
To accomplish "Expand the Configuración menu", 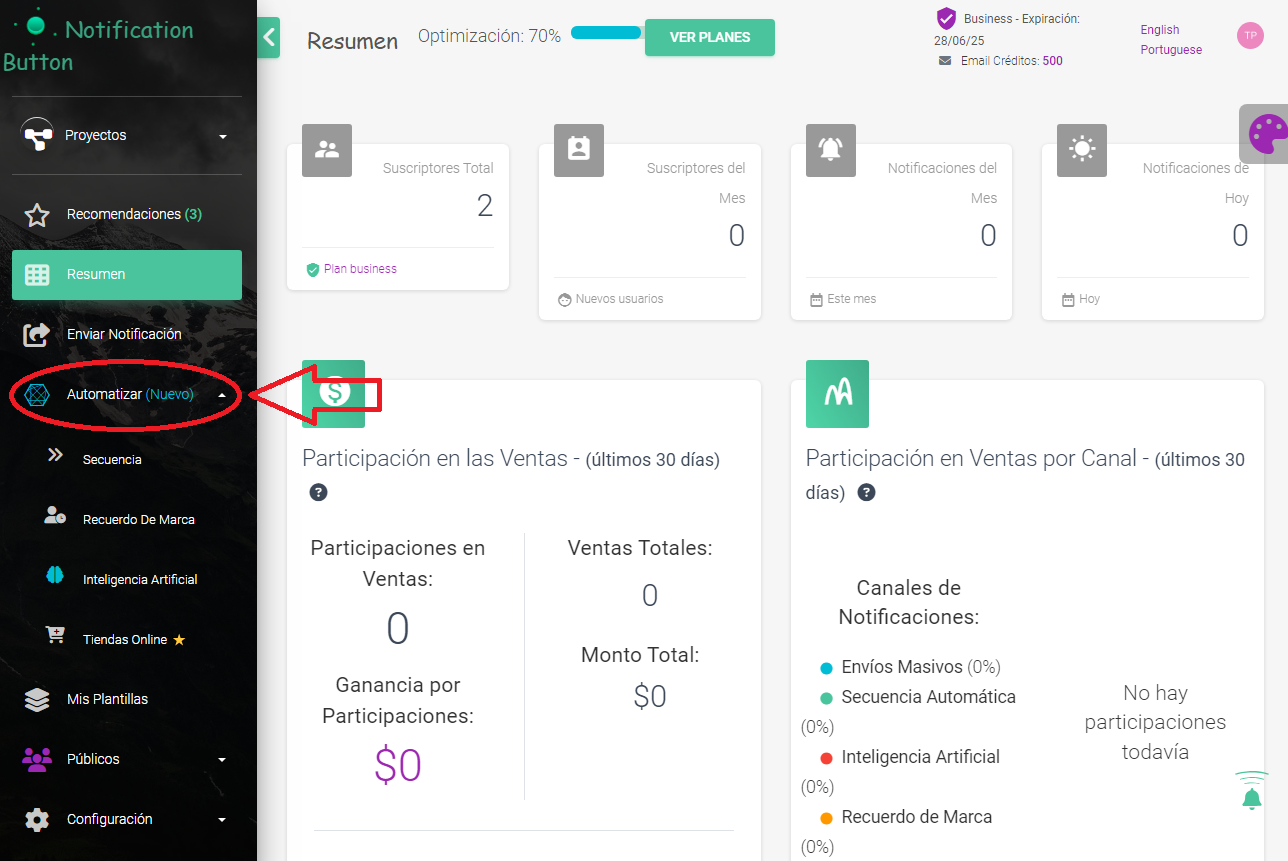I will tap(222, 818).
